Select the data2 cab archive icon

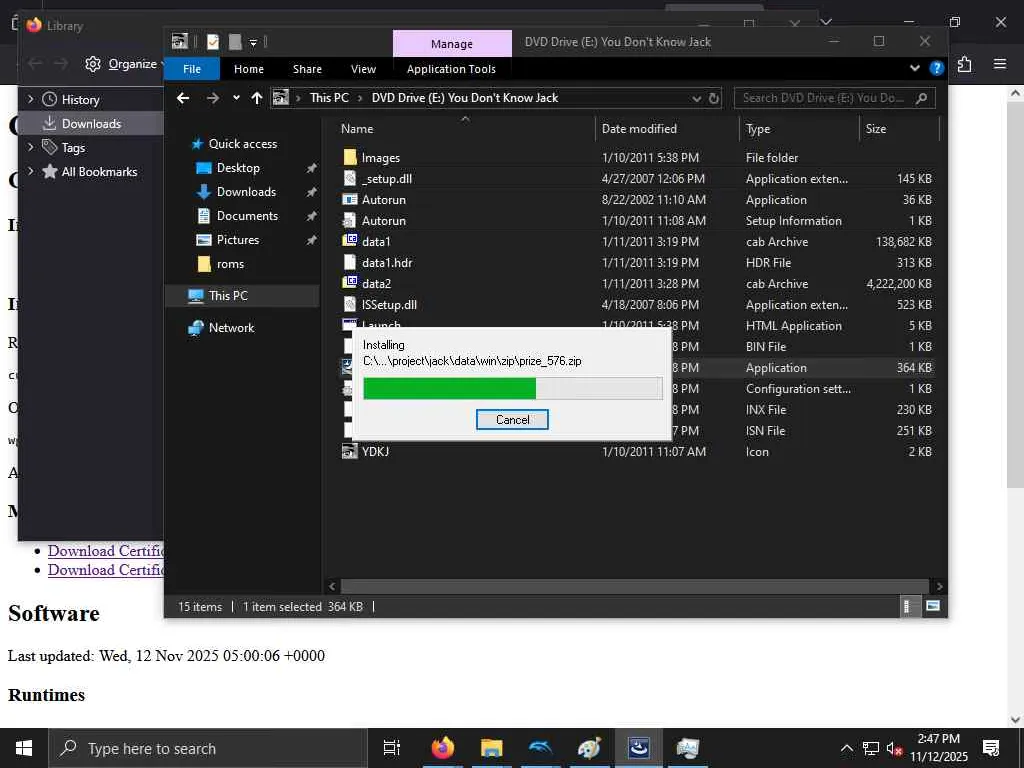(x=350, y=282)
